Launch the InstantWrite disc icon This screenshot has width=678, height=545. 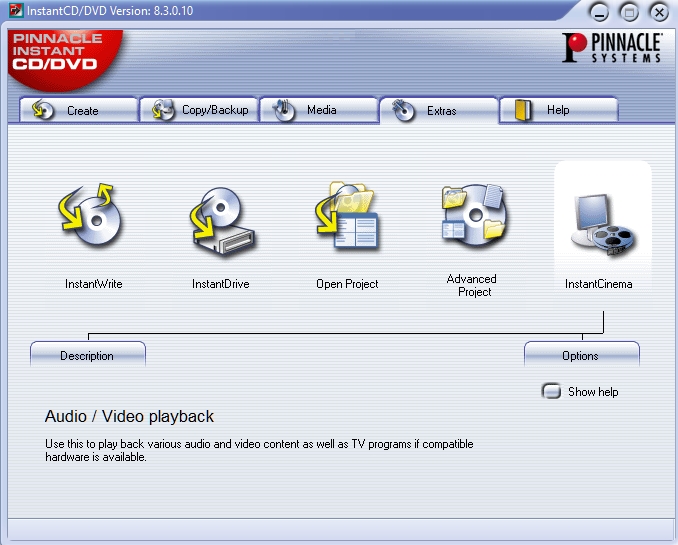91,215
